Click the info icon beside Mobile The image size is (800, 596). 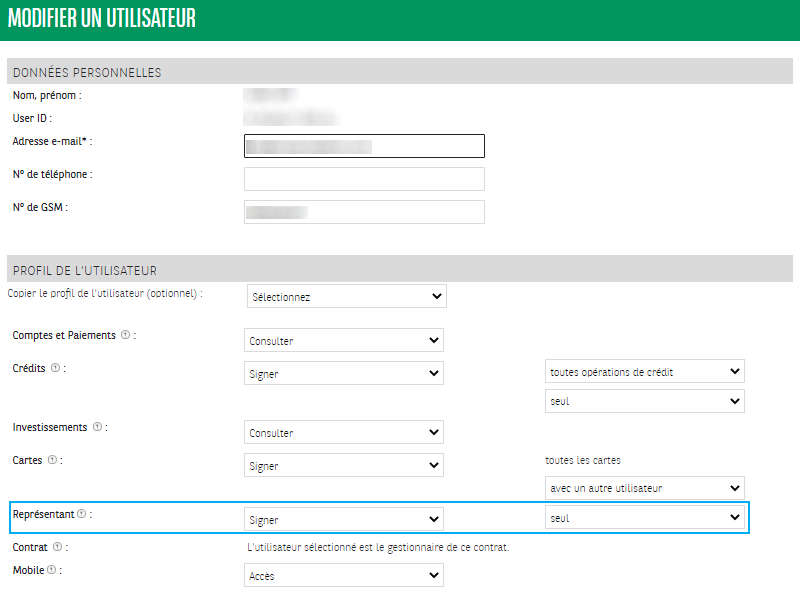[50, 570]
